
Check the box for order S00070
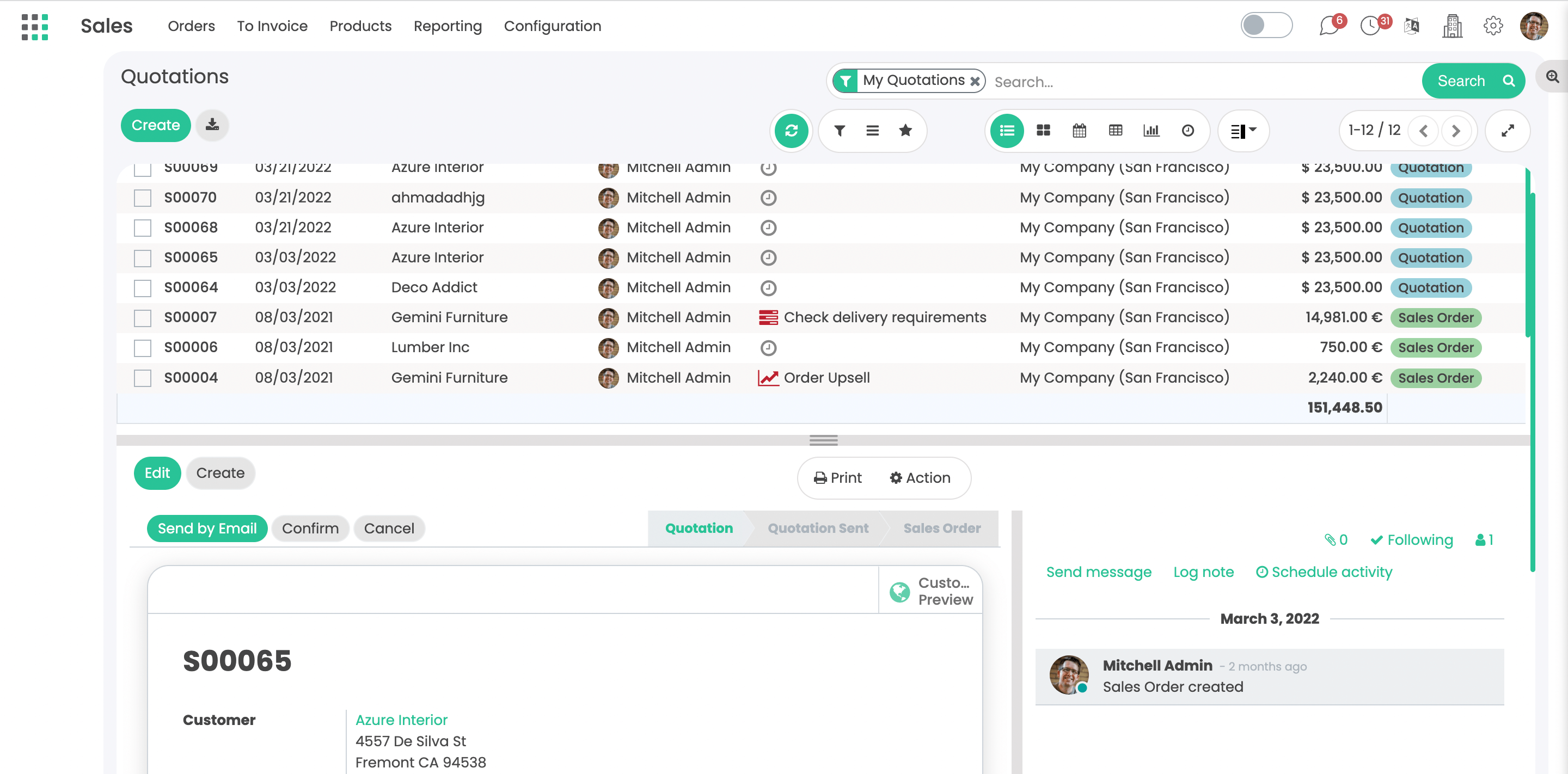143,198
